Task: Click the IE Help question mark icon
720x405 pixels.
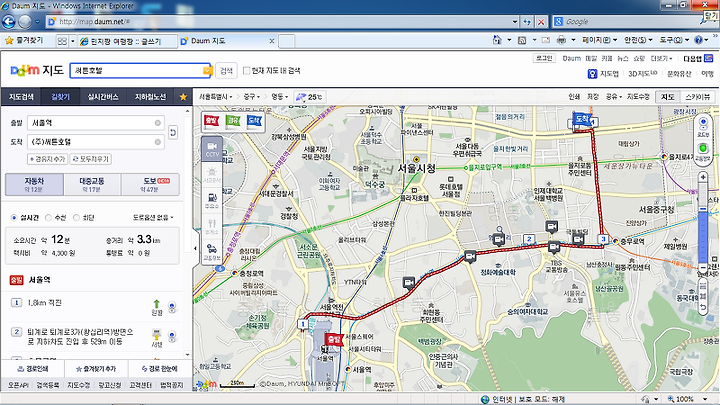Action: click(x=698, y=40)
